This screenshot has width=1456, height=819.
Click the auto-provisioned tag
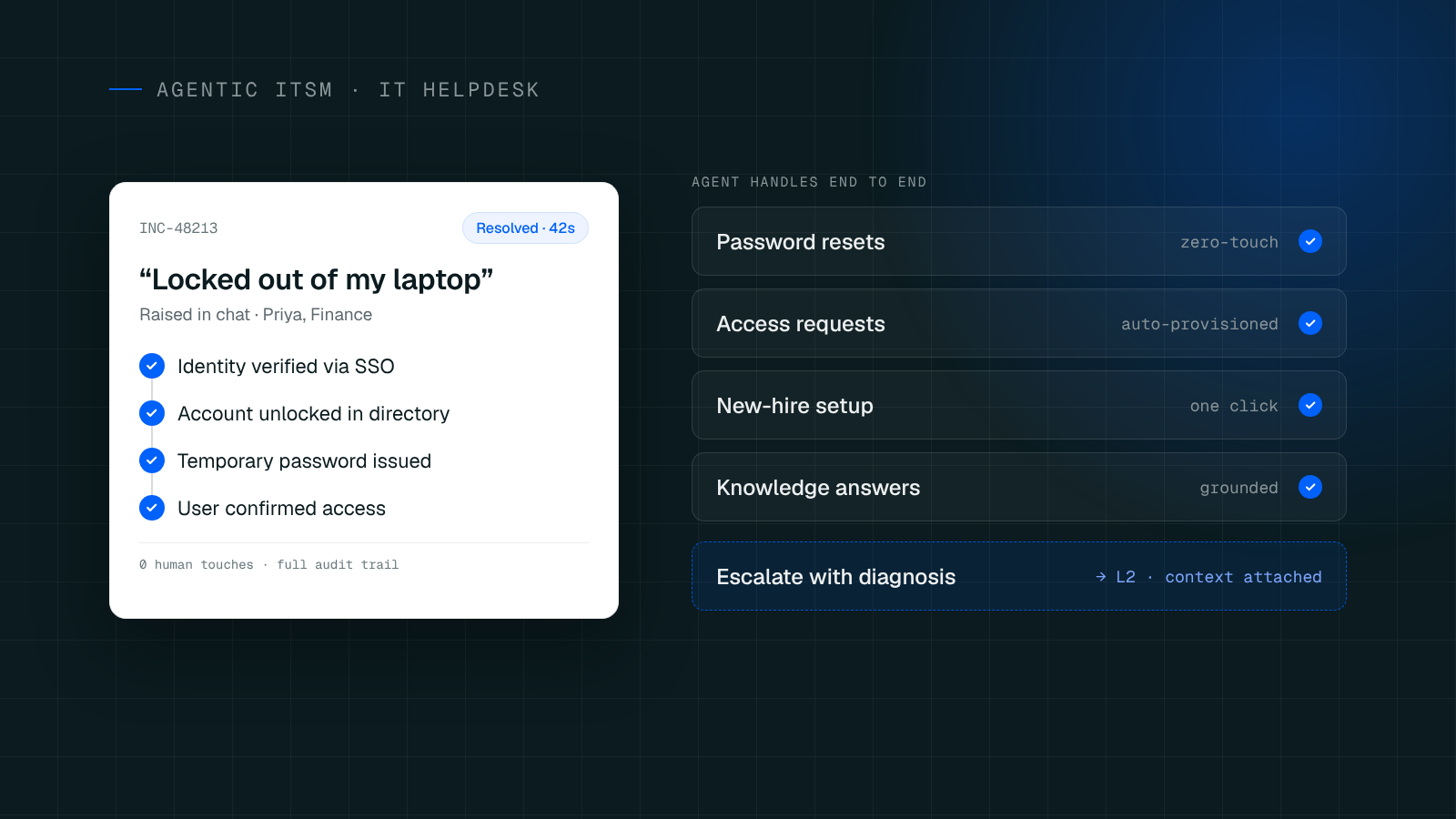(x=1199, y=324)
